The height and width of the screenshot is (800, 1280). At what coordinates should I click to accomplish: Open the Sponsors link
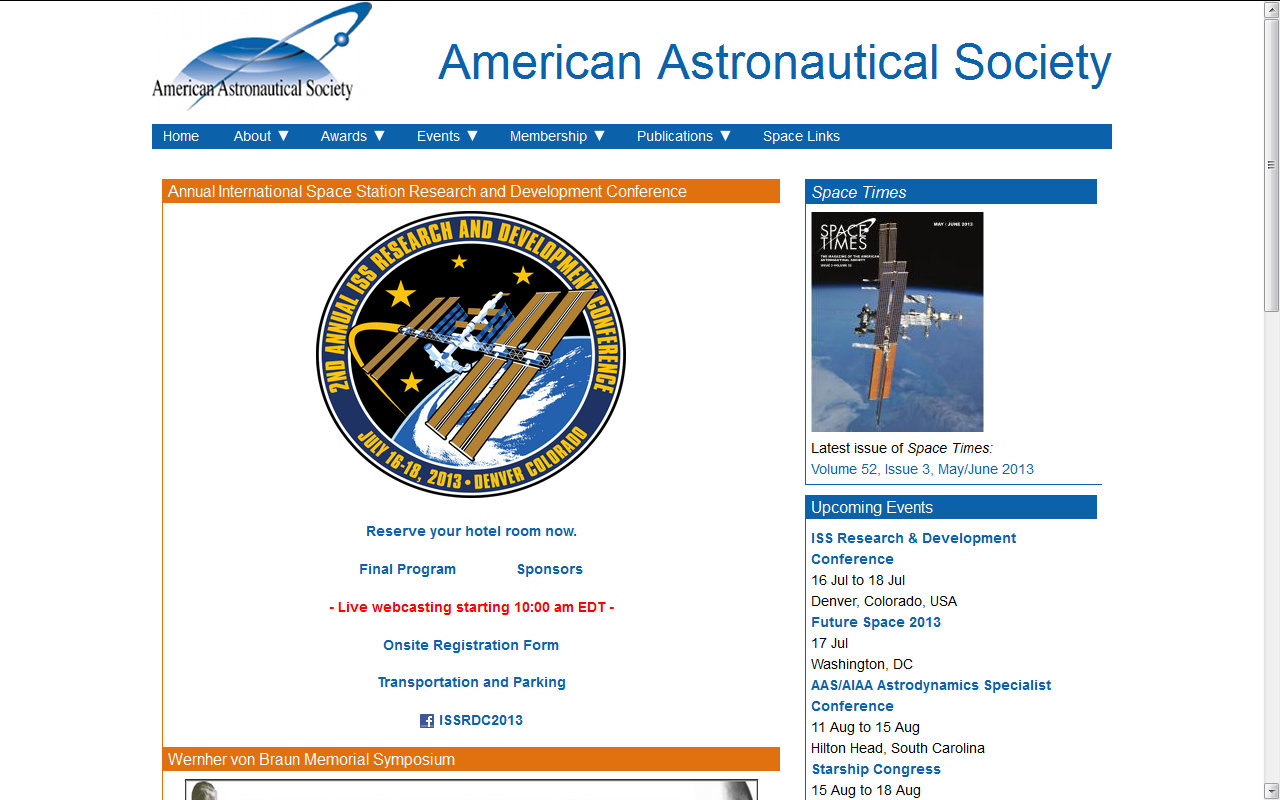point(550,569)
